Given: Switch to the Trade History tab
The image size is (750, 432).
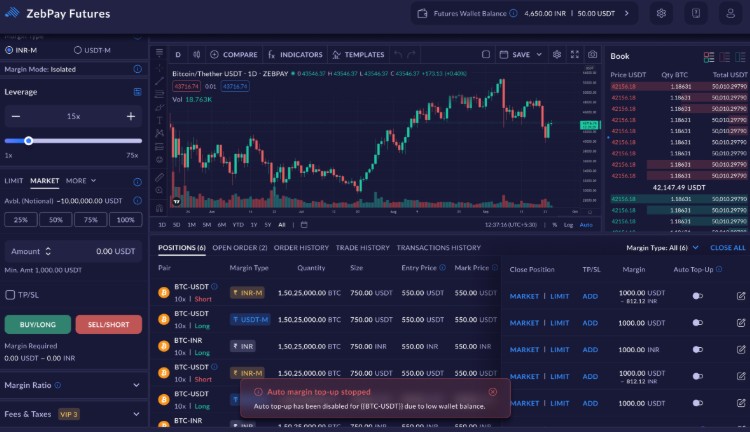Looking at the screenshot, I should [362, 247].
